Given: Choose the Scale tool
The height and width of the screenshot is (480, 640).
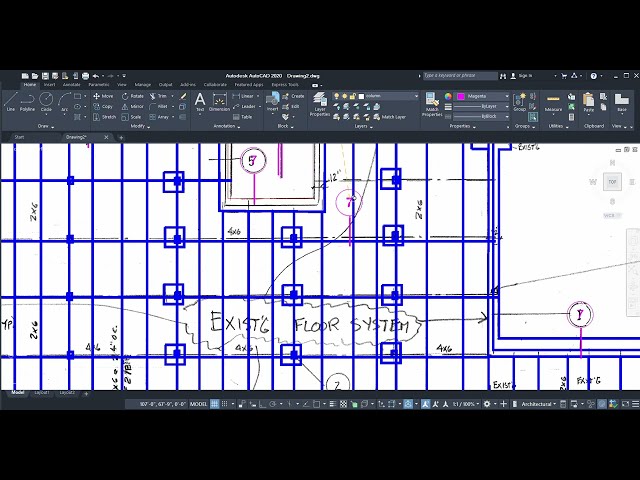Looking at the screenshot, I should (131, 117).
